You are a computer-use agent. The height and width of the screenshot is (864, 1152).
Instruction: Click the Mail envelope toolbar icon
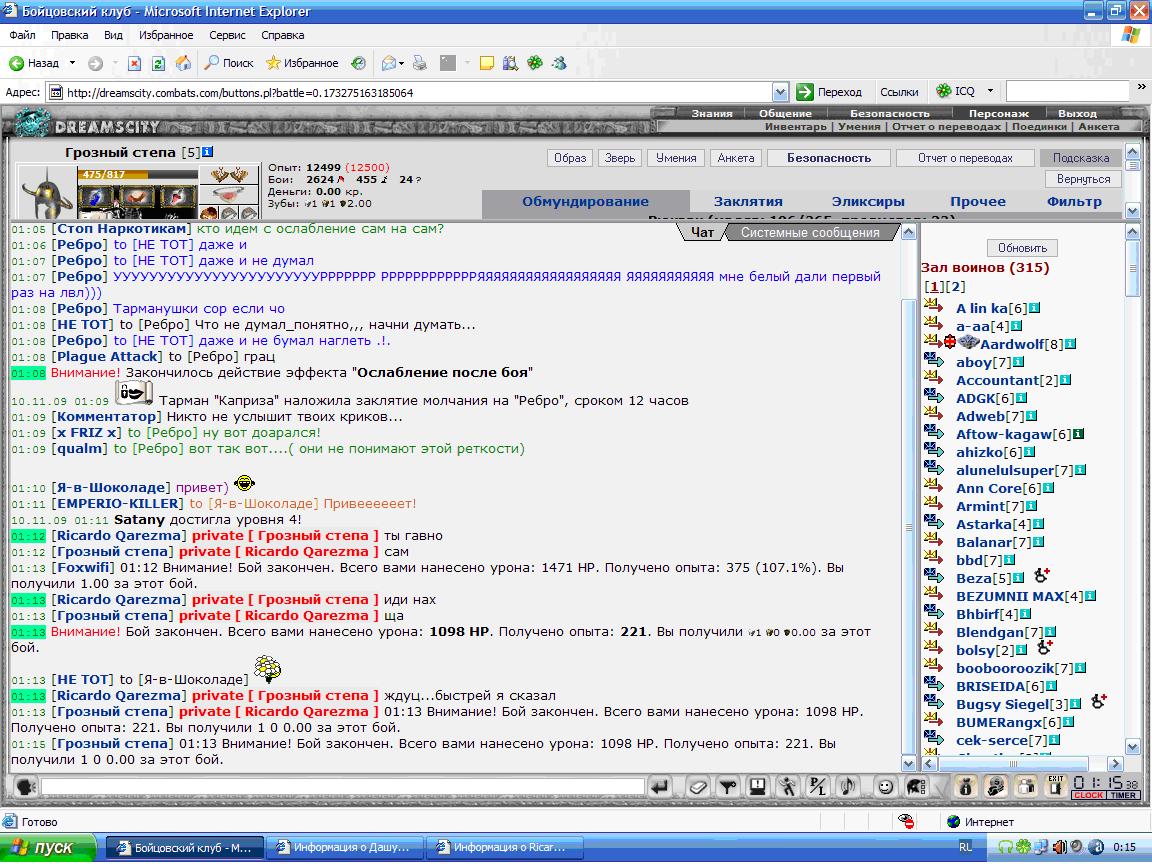[x=389, y=63]
